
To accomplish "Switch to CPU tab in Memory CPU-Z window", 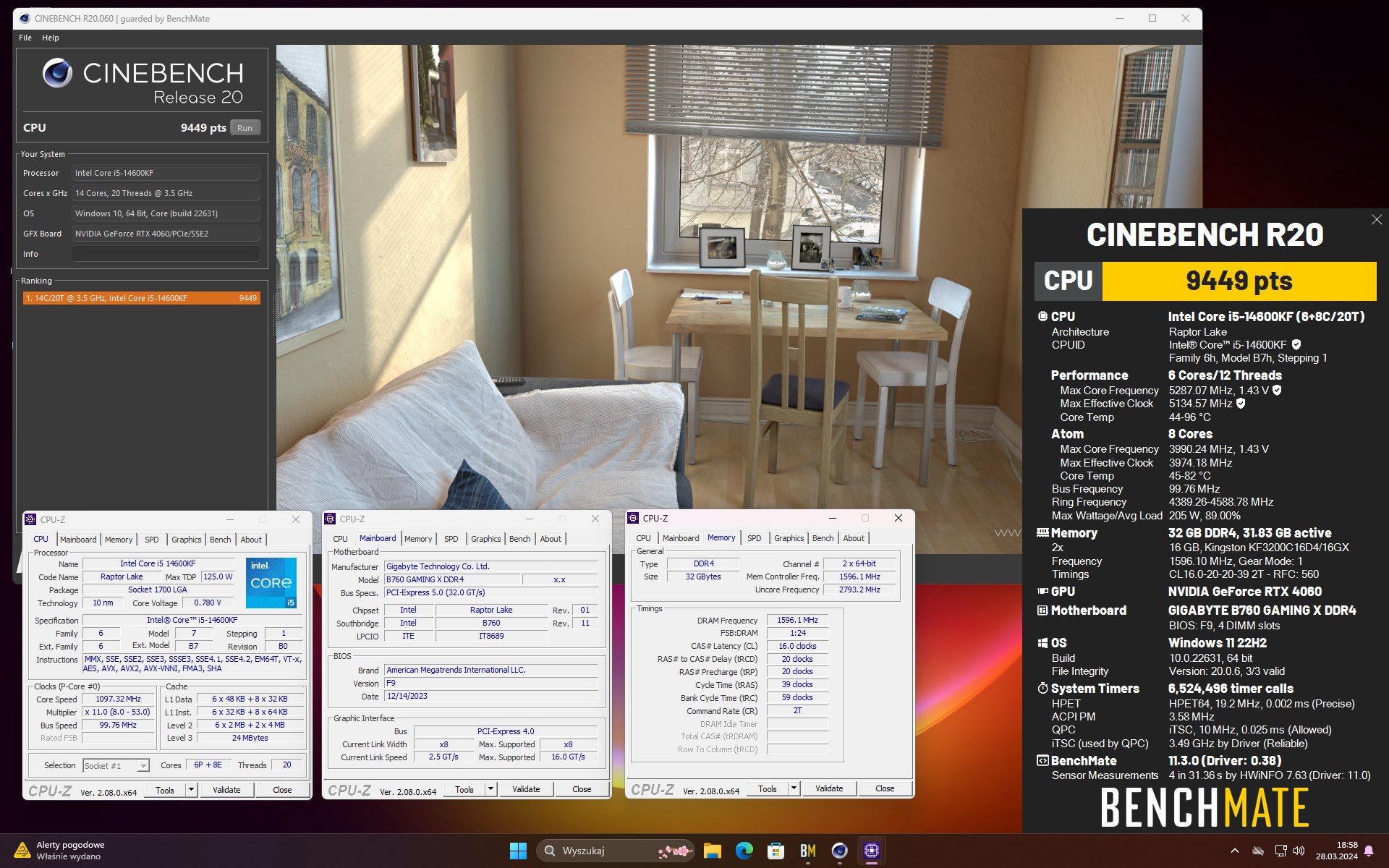I will pos(644,538).
